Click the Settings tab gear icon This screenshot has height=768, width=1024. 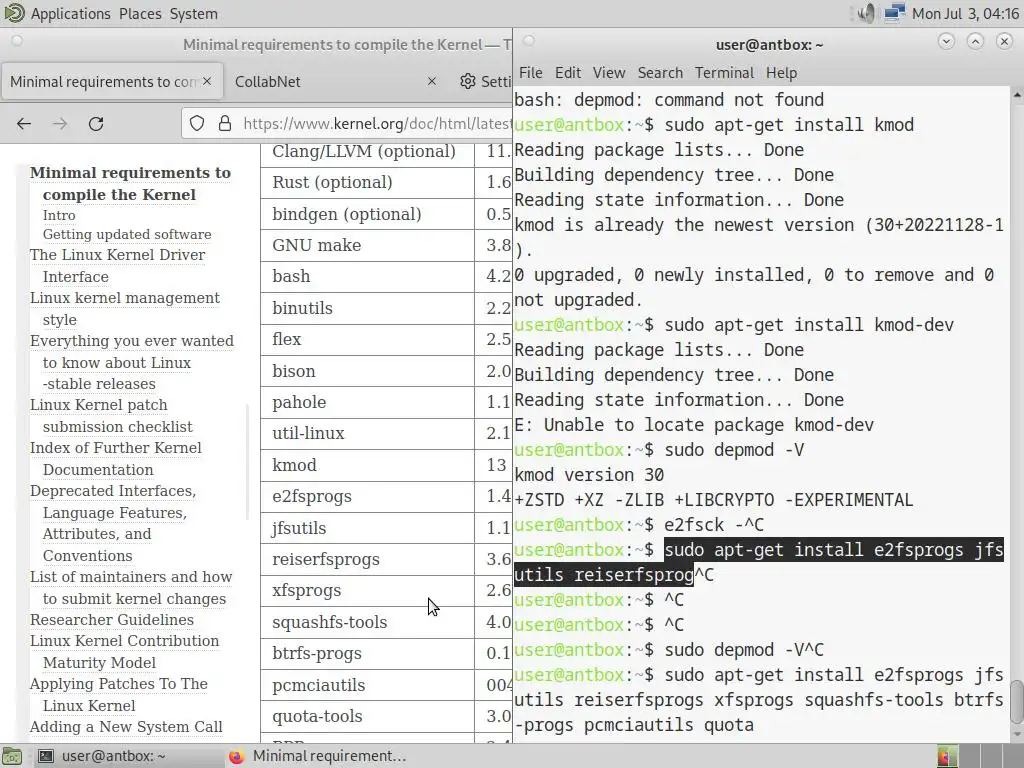[468, 81]
